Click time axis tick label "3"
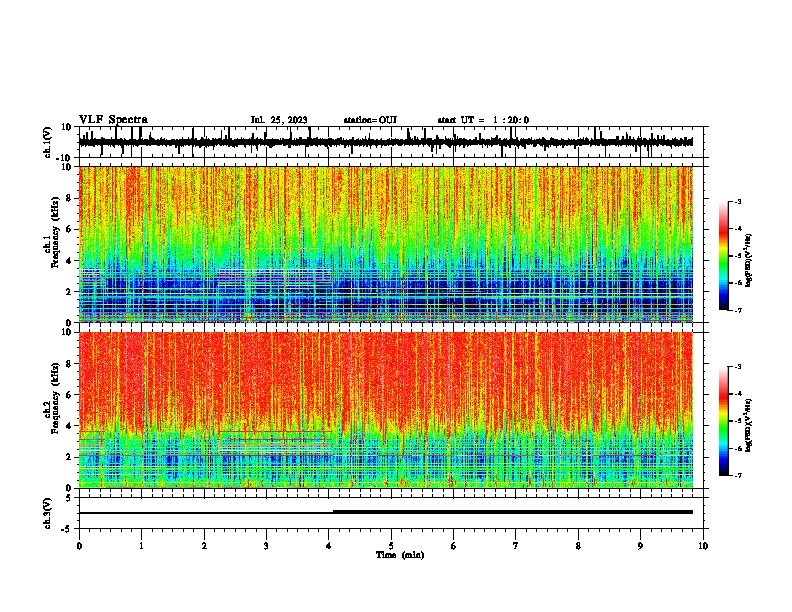The height and width of the screenshot is (612, 792). coord(266,545)
